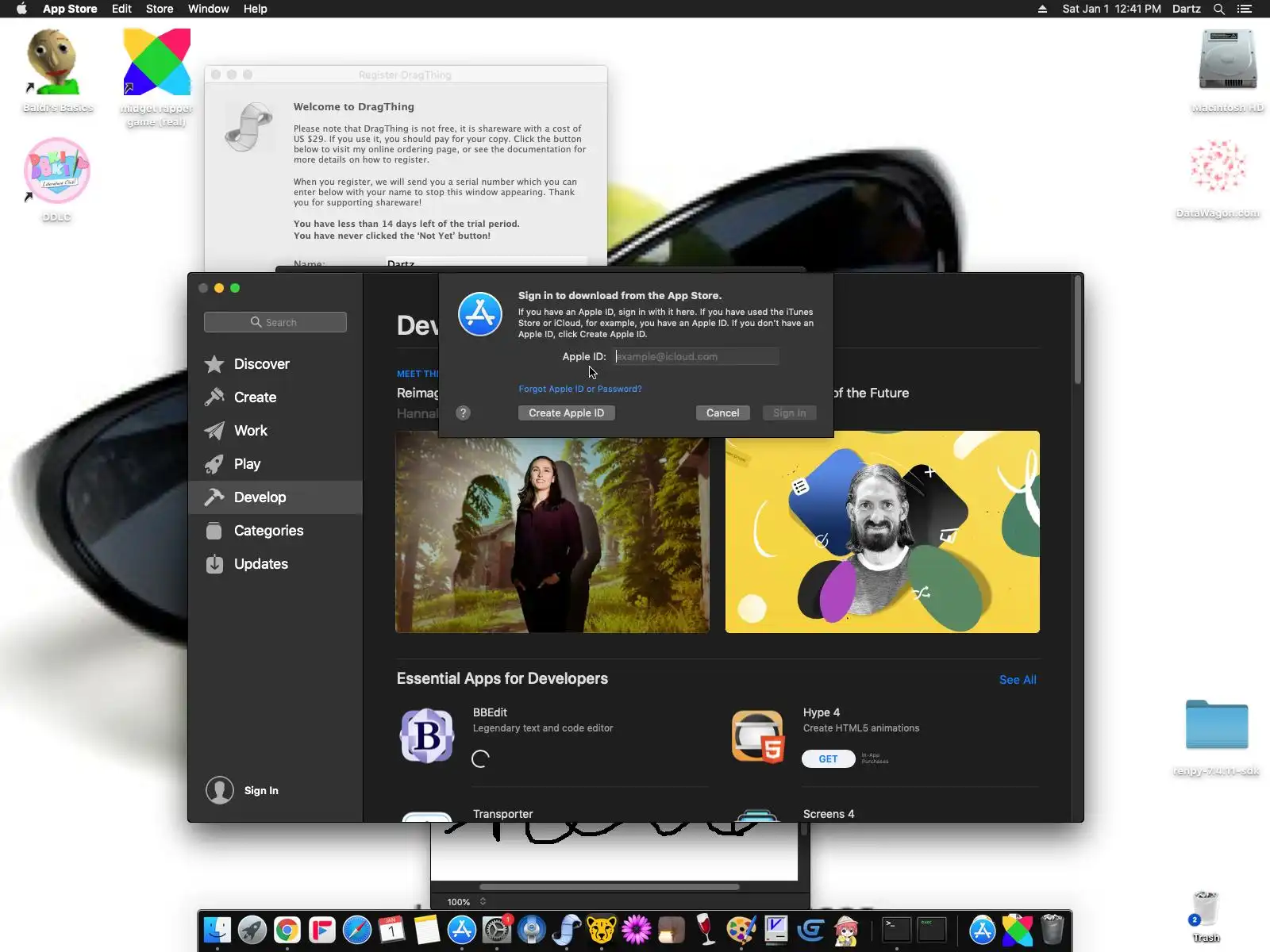This screenshot has width=1270, height=952.
Task: Open the Window menu
Action: [x=209, y=9]
